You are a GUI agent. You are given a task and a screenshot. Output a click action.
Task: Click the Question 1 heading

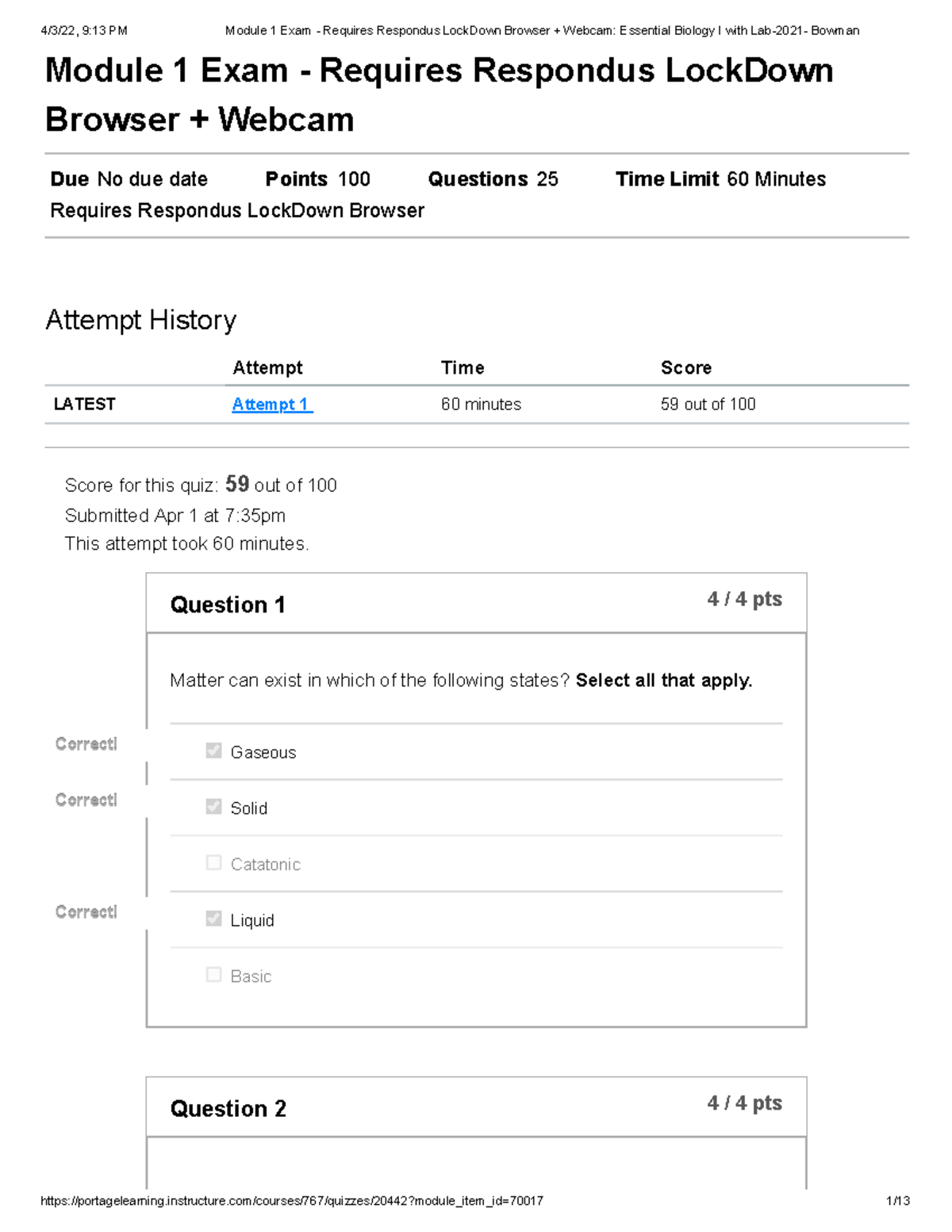tap(228, 604)
